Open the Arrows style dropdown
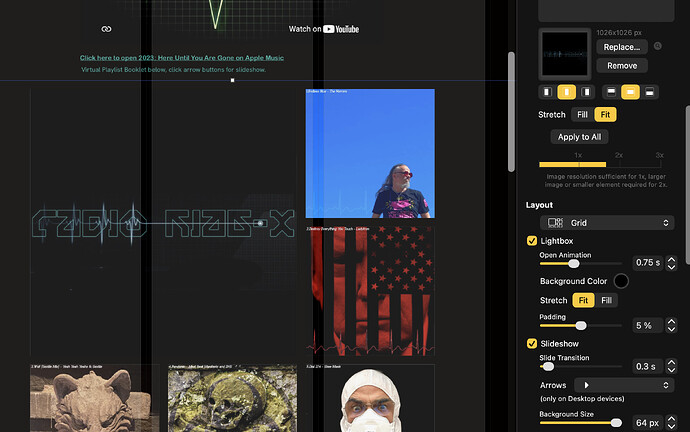690x432 pixels. [624, 385]
